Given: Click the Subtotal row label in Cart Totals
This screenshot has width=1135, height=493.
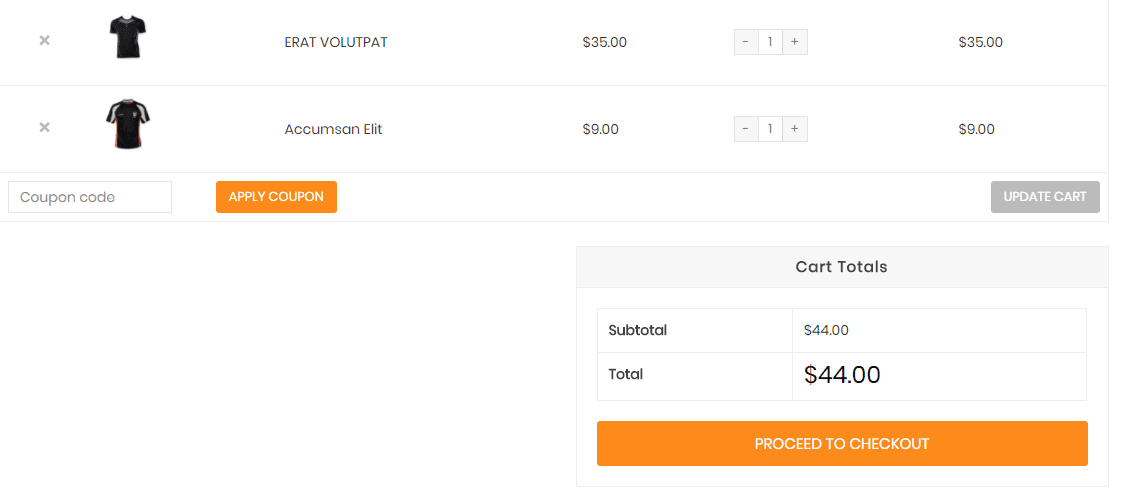Looking at the screenshot, I should click(638, 331).
